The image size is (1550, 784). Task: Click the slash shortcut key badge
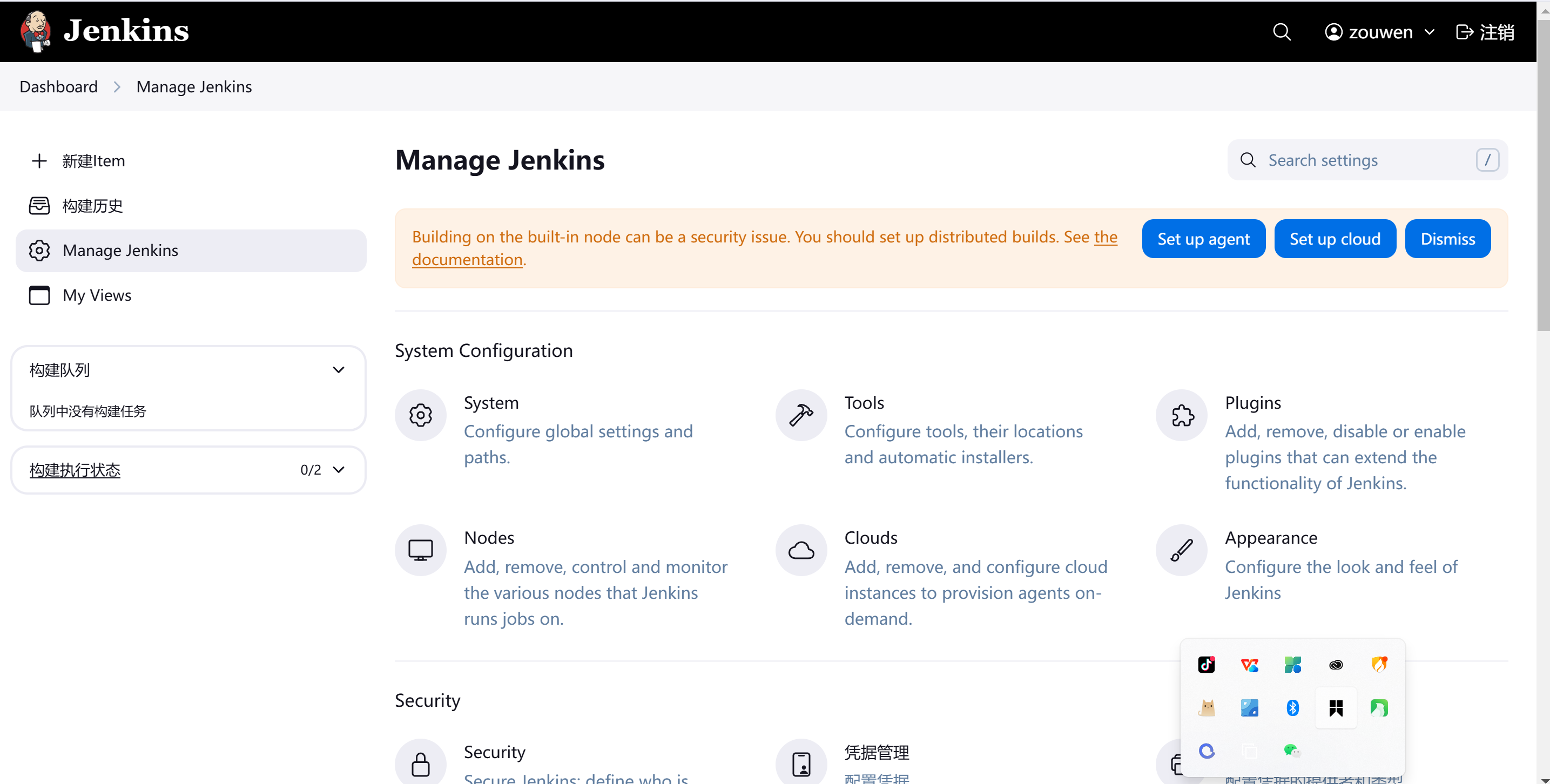pos(1487,160)
